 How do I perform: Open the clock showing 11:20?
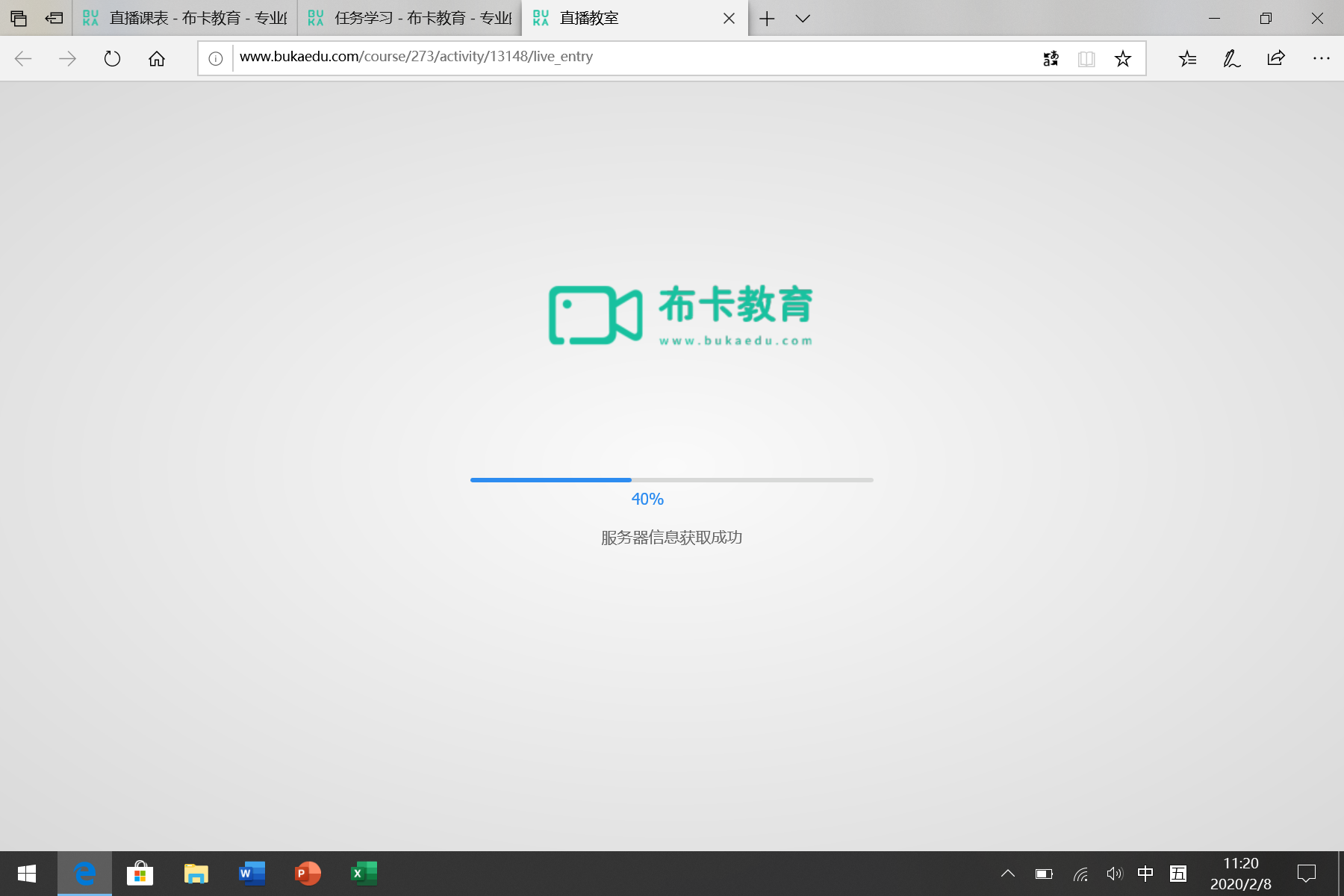[1240, 874]
